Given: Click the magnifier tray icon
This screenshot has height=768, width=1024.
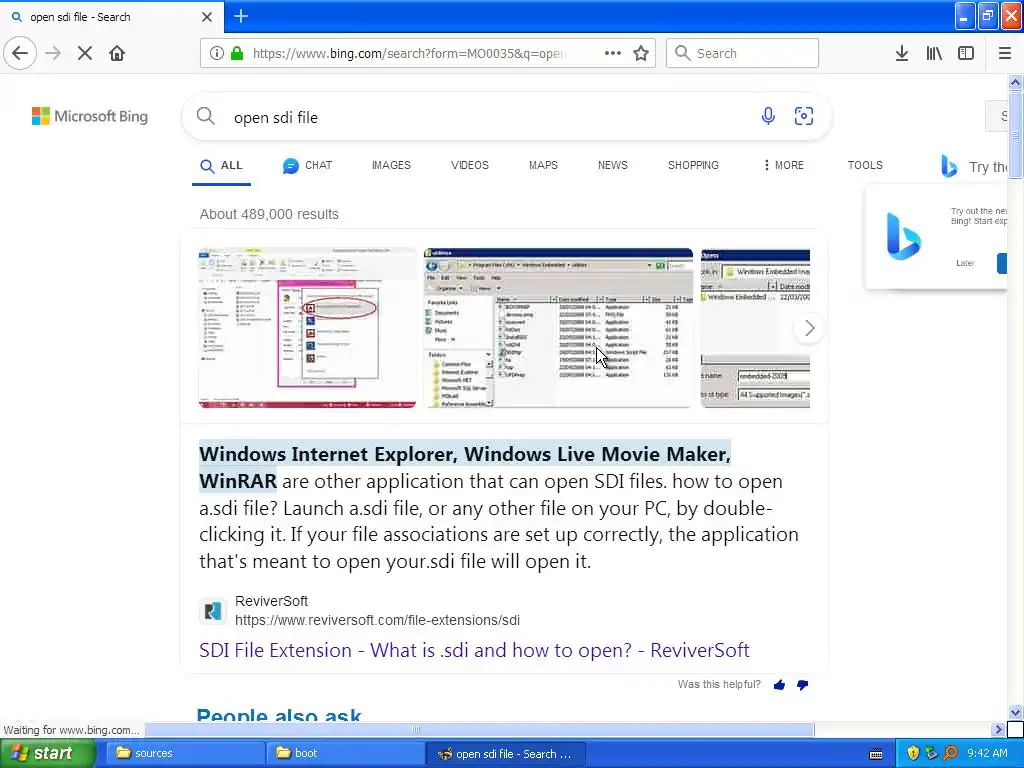Looking at the screenshot, I should (x=950, y=753).
